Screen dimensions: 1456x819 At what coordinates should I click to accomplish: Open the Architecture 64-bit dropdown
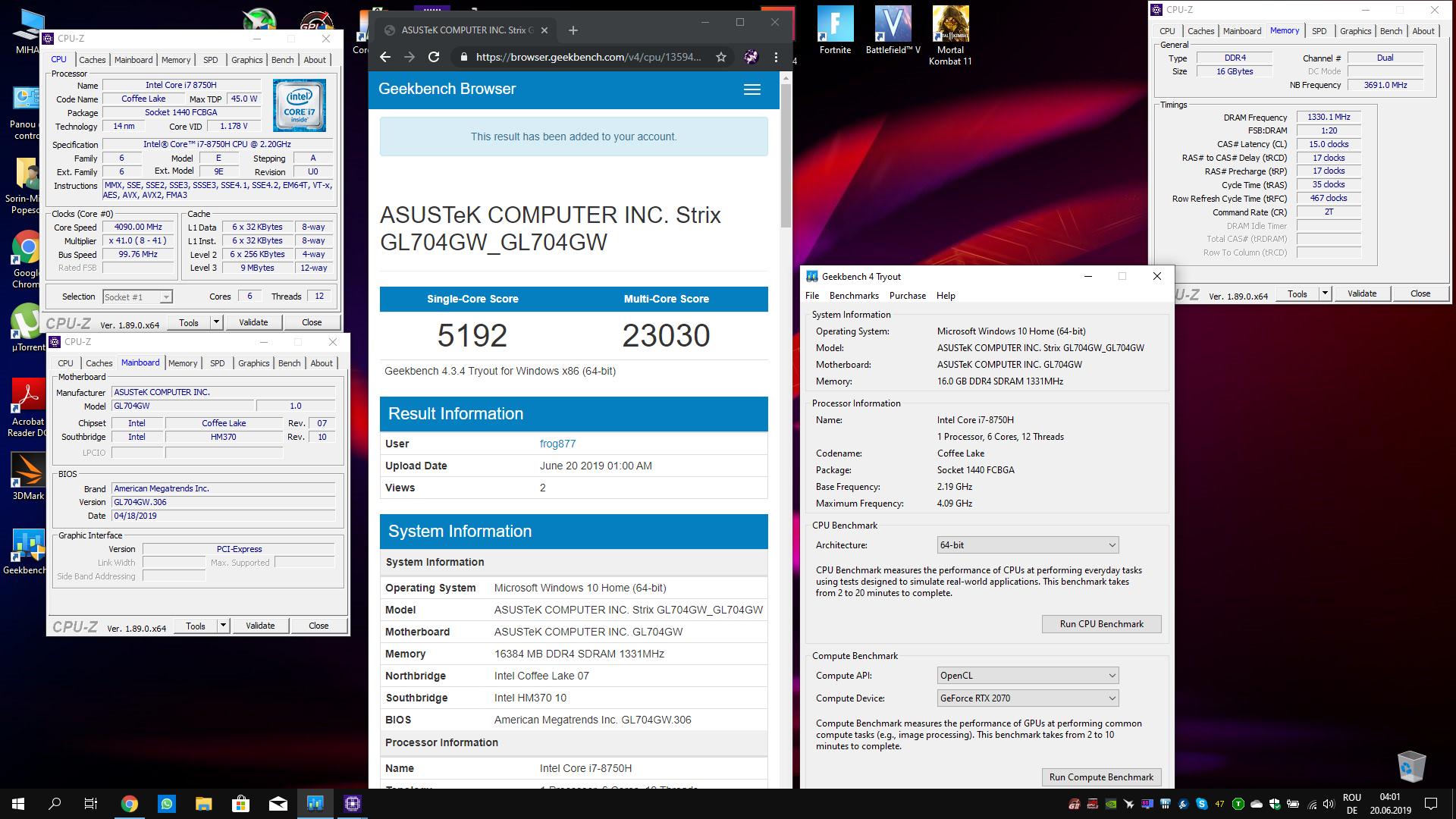tap(1028, 545)
